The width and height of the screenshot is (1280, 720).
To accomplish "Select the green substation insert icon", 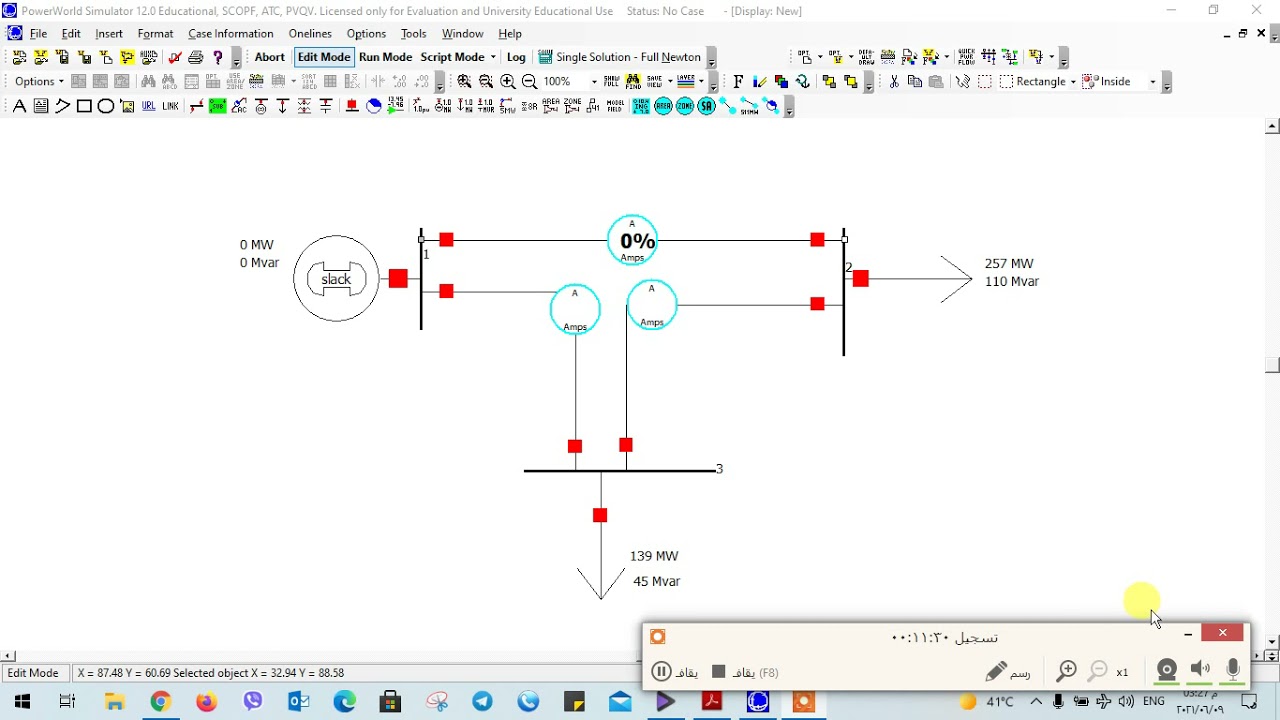I will point(217,106).
